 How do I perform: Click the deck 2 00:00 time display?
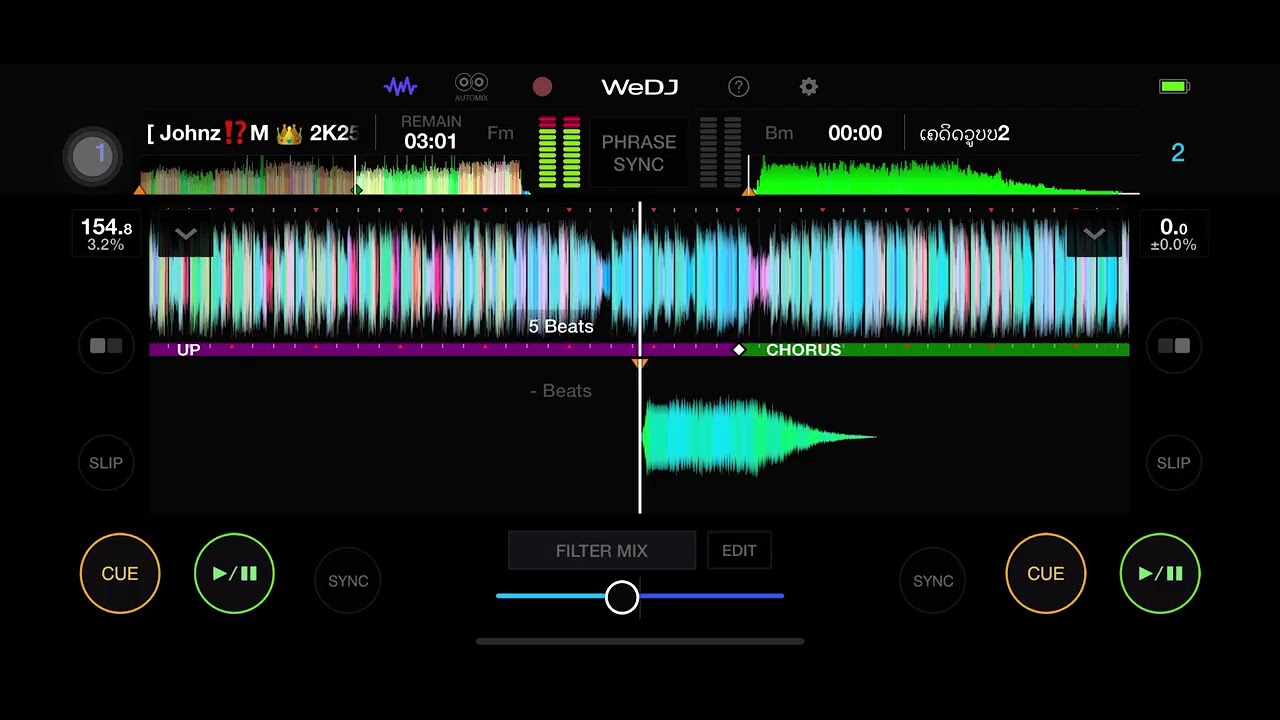coord(855,133)
